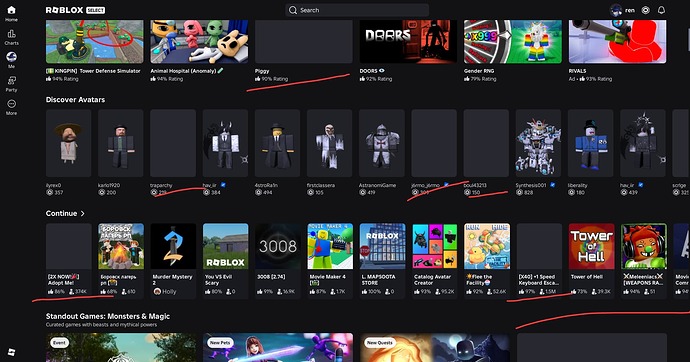This screenshot has height=362, width=690.
Task: Open the Tower Defense Simulator game card
Action: point(95,51)
